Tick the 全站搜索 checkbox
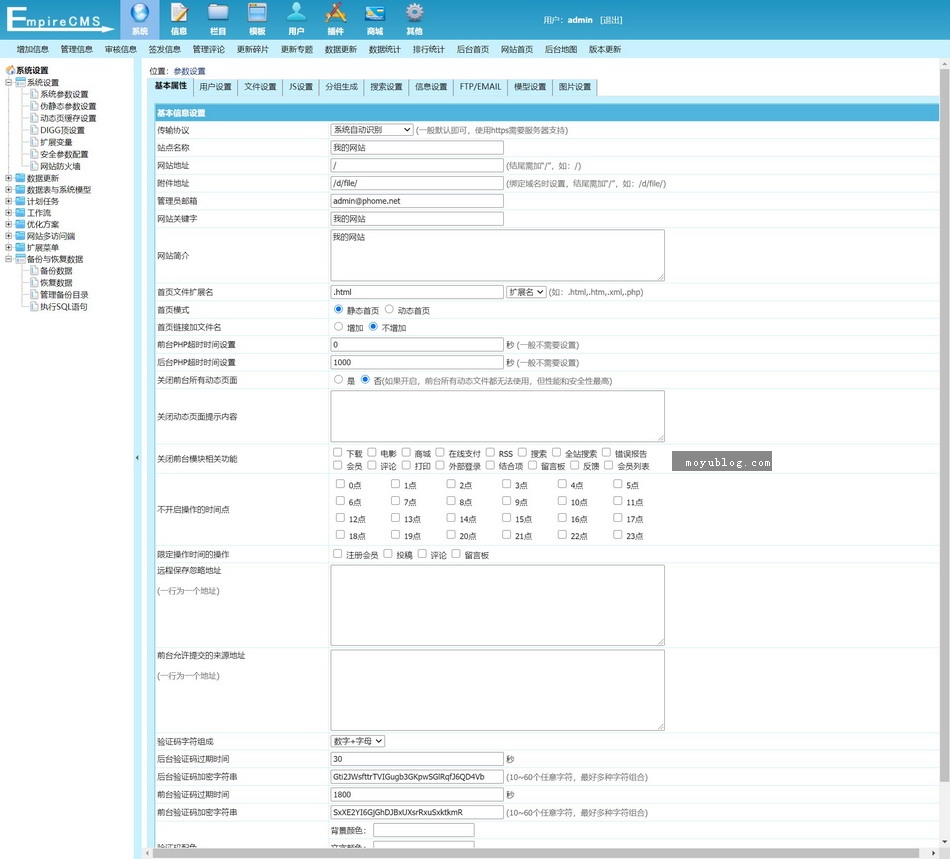This screenshot has height=859, width=950. [x=556, y=453]
